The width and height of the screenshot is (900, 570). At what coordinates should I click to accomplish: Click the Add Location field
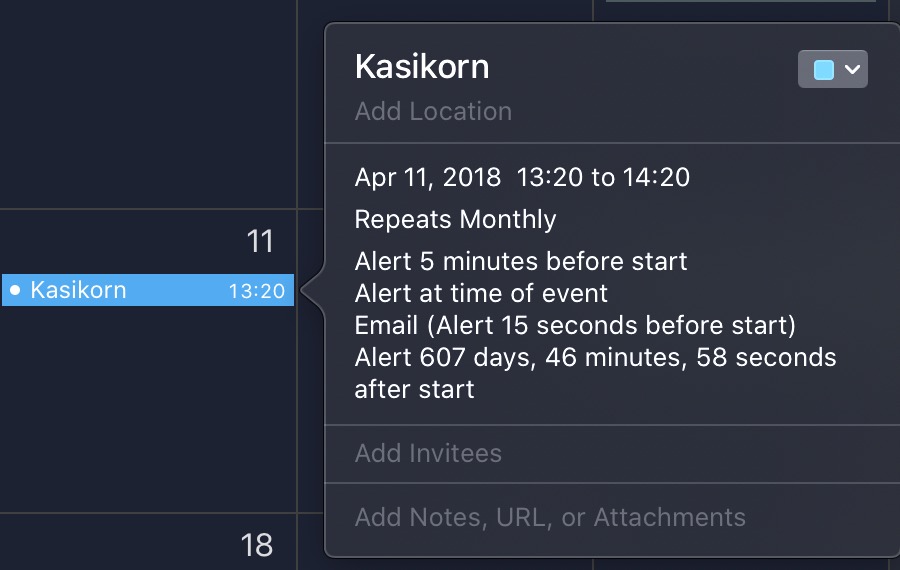433,111
